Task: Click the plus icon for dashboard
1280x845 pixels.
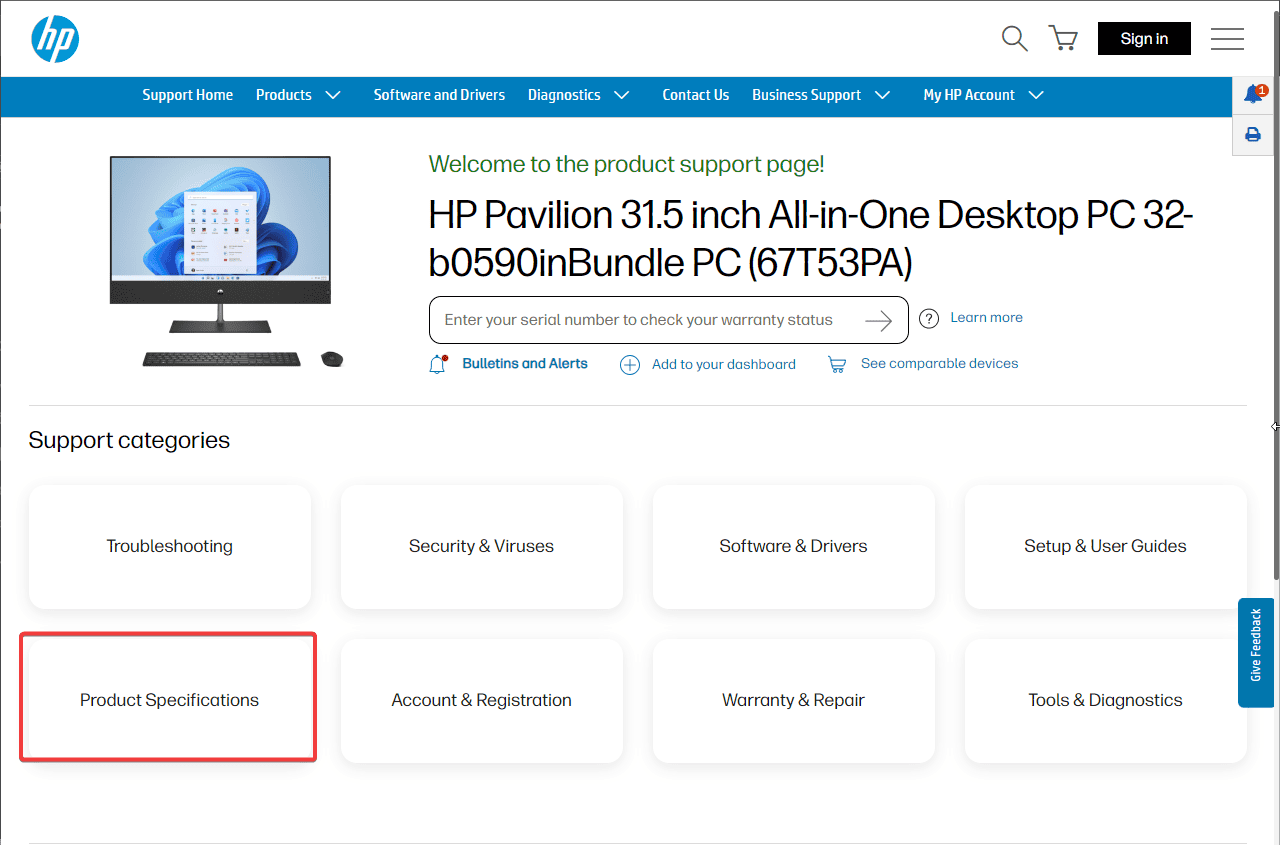Action: (x=630, y=365)
